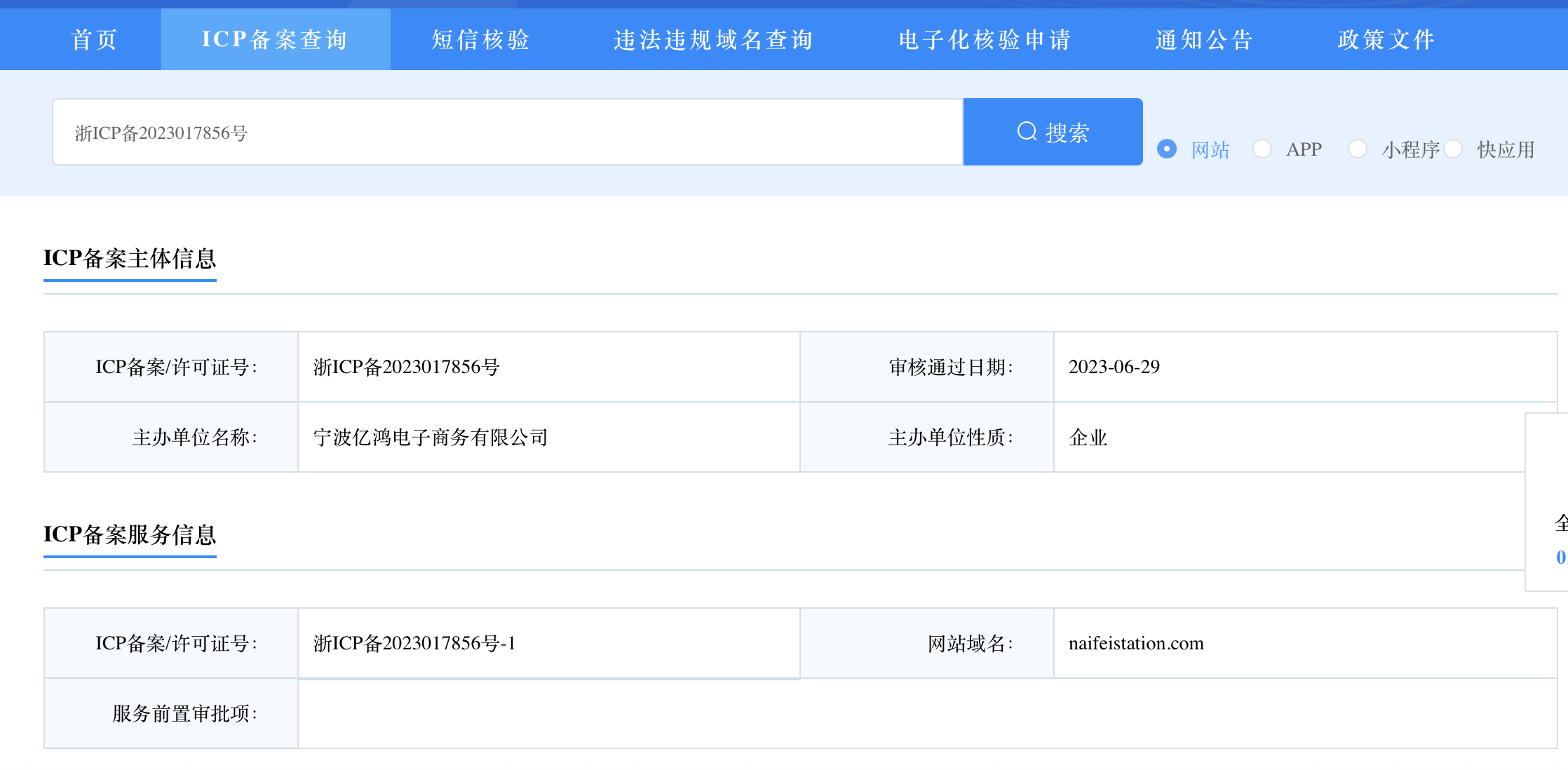The image size is (1568, 770).
Task: Select the 快应用 query type
Action: pos(1454,149)
